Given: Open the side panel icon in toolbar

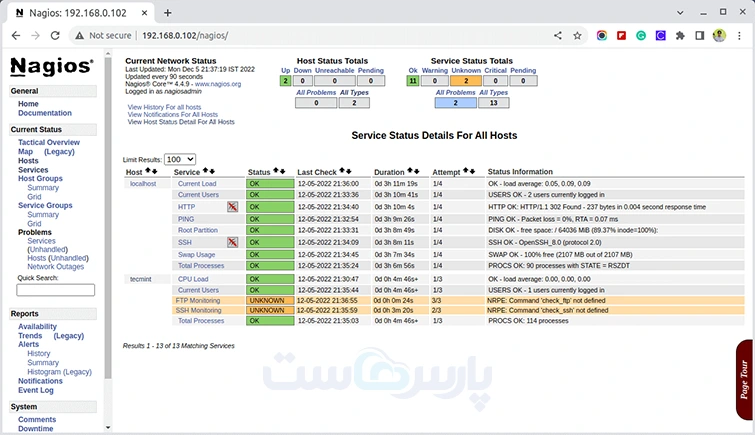Looking at the screenshot, I should [x=700, y=35].
